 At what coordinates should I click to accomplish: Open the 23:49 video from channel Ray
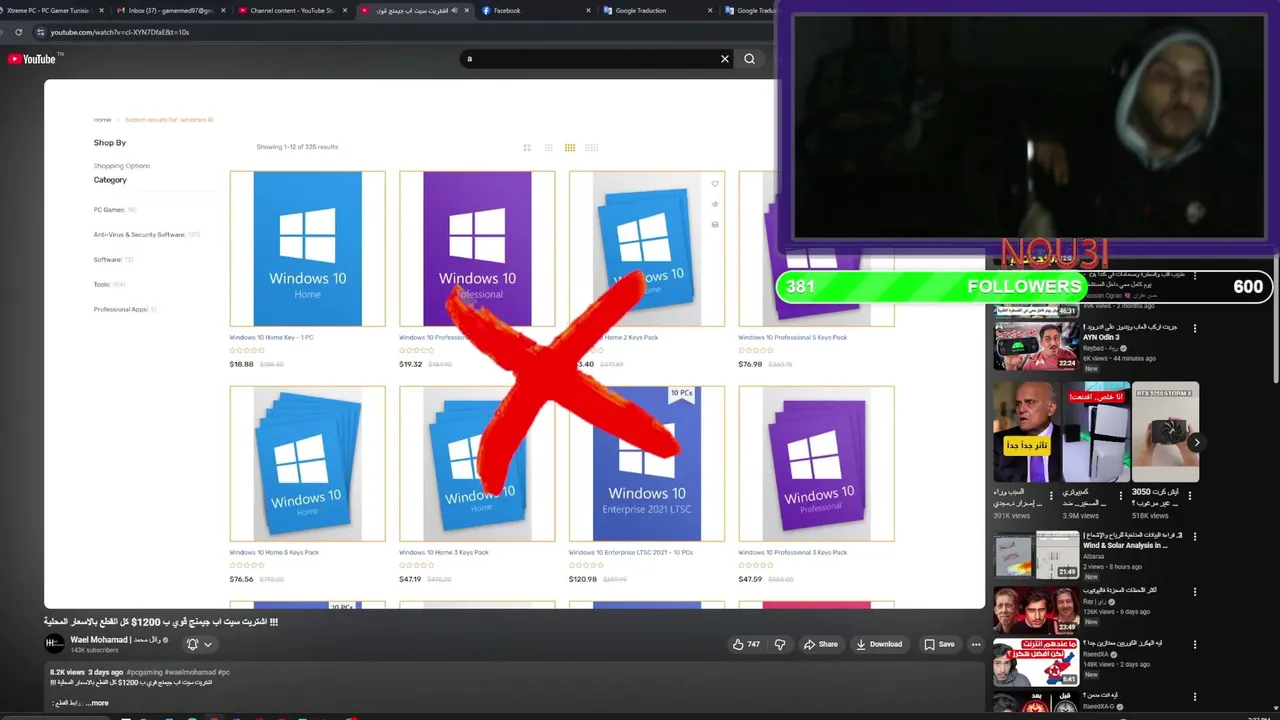click(1036, 610)
